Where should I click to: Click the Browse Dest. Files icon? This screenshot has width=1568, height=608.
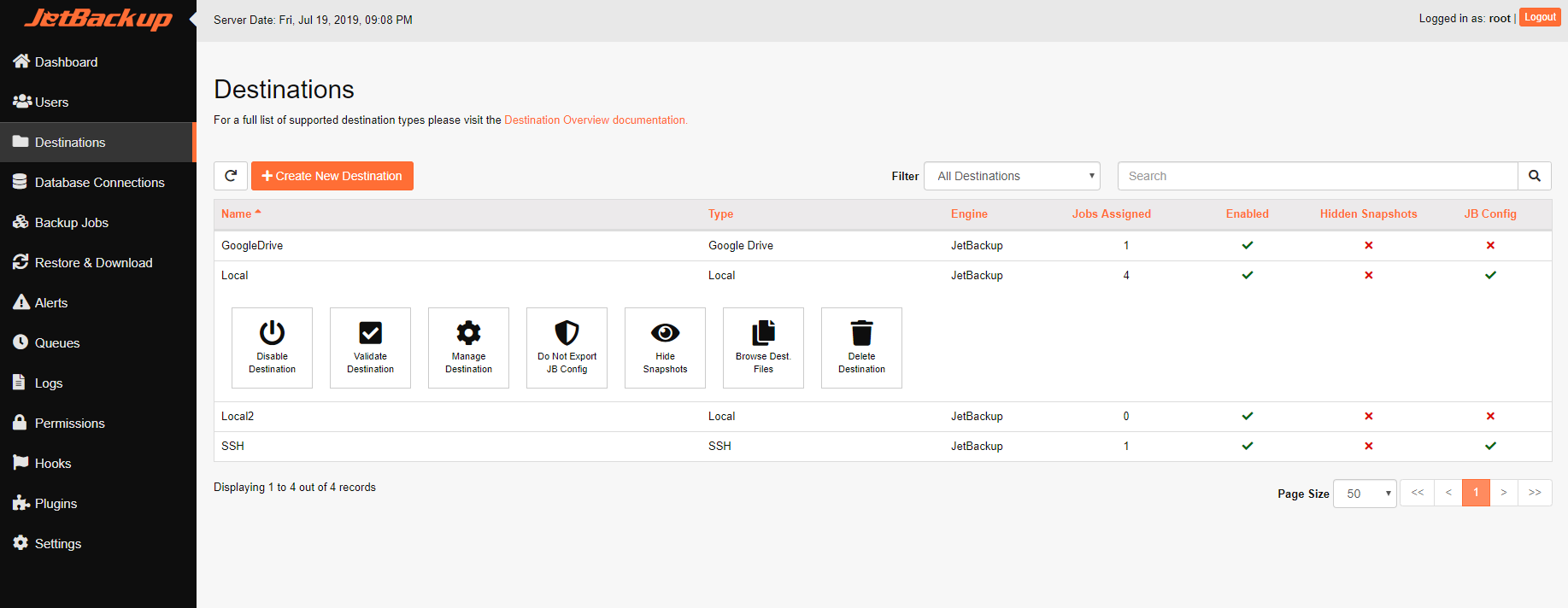(x=763, y=332)
